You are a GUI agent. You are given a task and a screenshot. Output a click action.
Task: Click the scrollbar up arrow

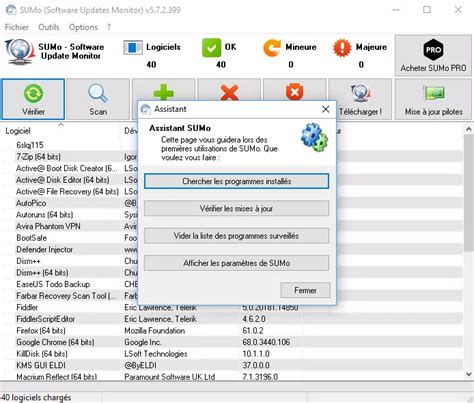tap(469, 129)
